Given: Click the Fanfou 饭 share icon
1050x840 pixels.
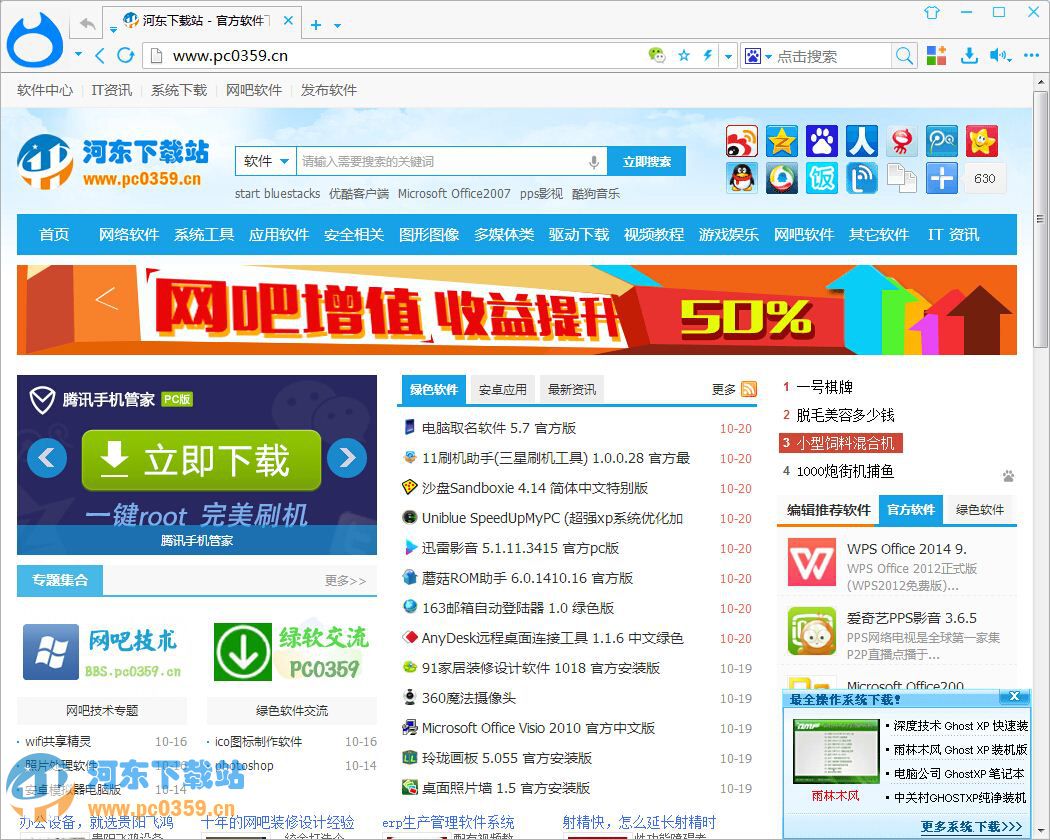Looking at the screenshot, I should pyautogui.click(x=822, y=179).
